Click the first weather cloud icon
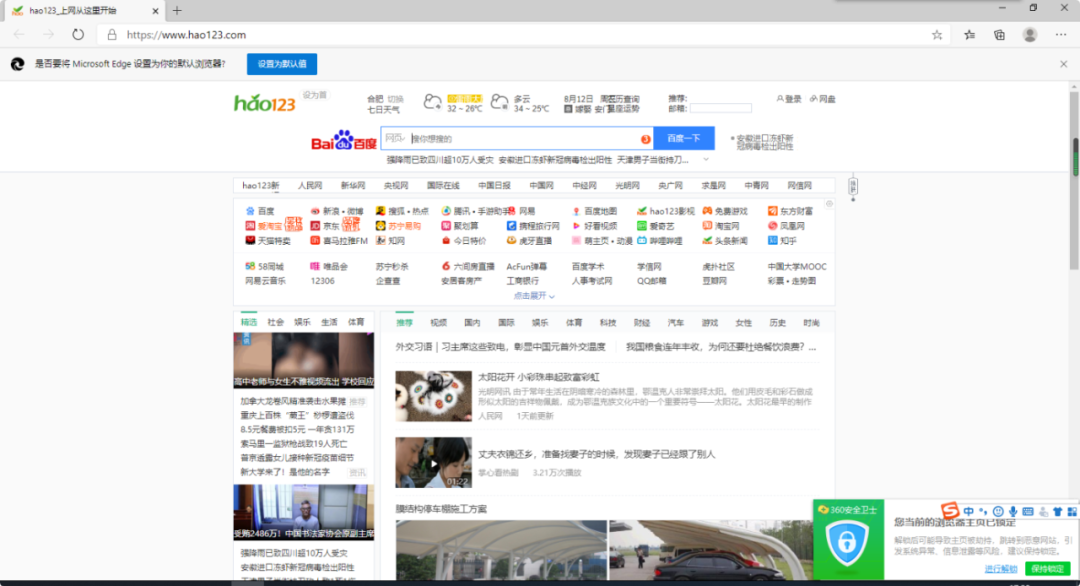This screenshot has height=586, width=1080. tap(433, 103)
